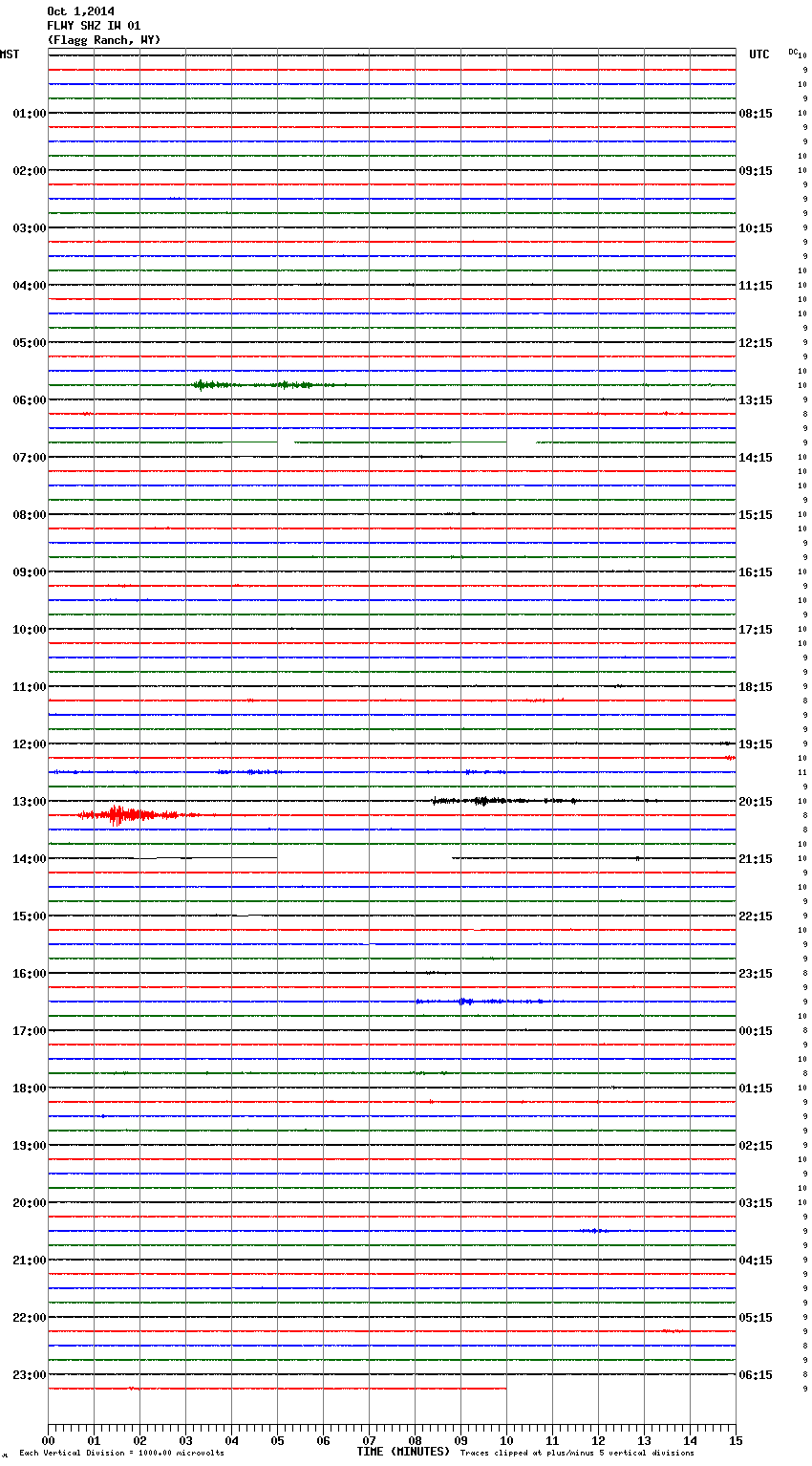
Task: Select the 03:00 MST time label
Action: coord(30,228)
